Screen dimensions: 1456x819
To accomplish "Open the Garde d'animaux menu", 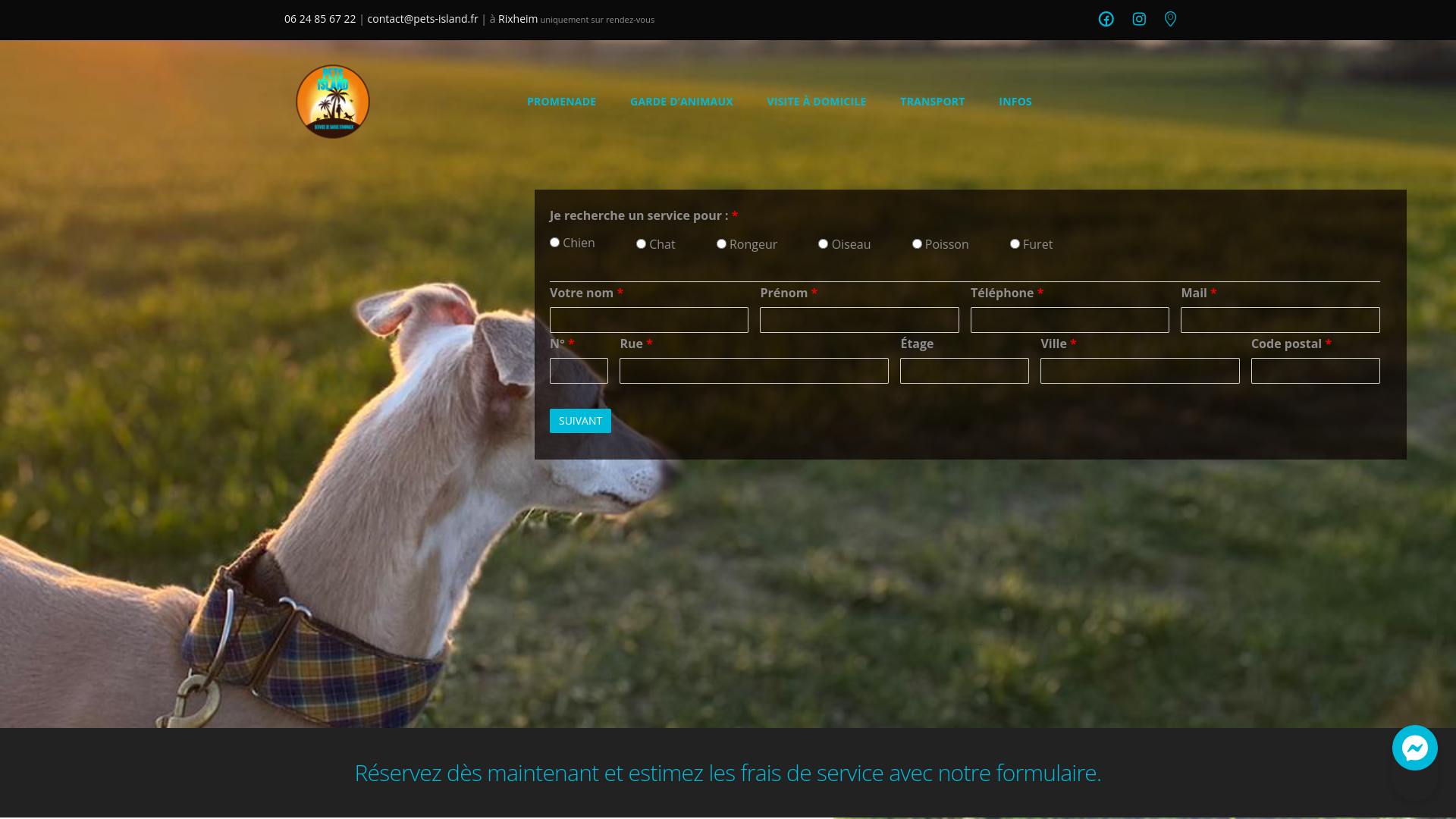I will [681, 102].
